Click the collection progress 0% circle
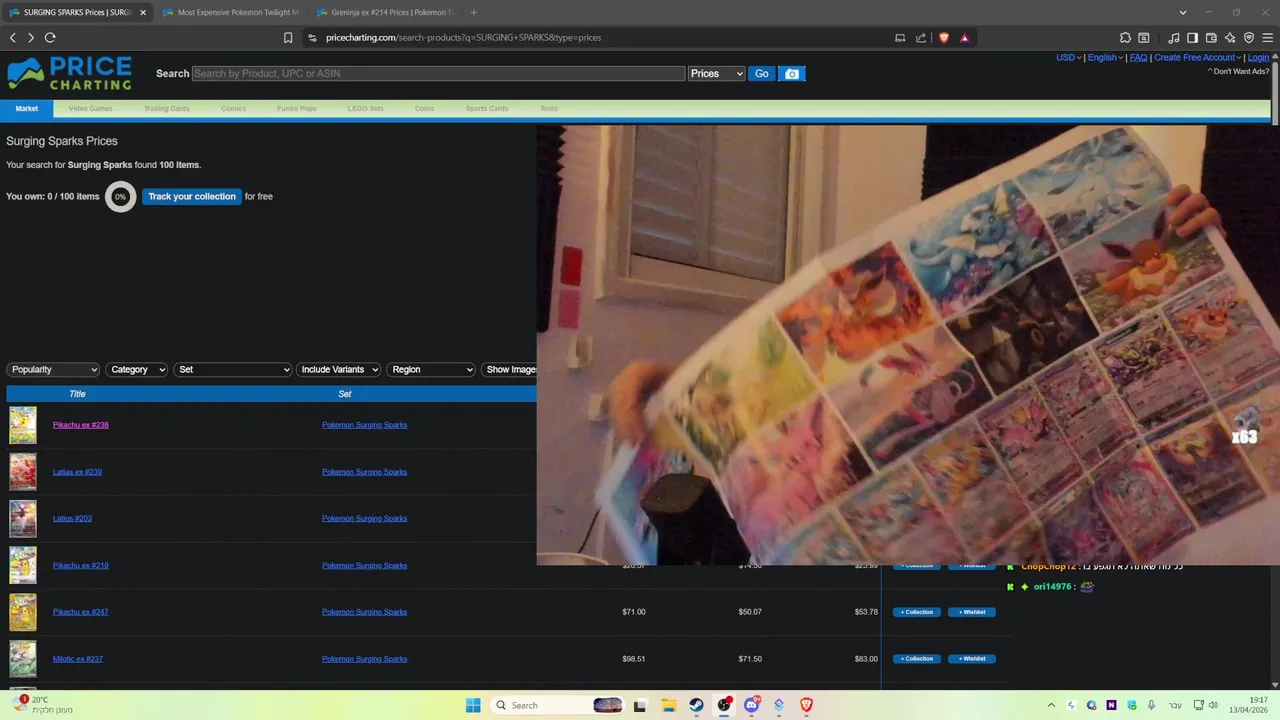The height and width of the screenshot is (720, 1280). [120, 197]
